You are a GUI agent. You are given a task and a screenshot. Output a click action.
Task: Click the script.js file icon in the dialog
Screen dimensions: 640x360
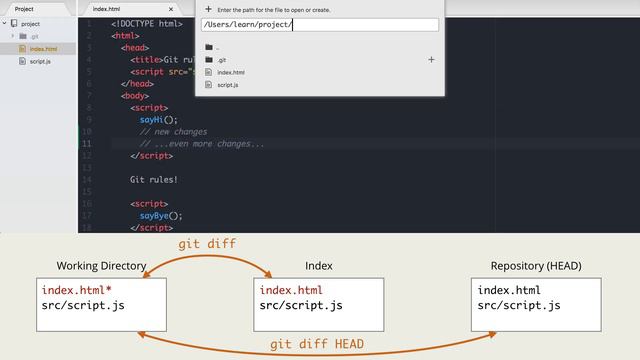point(209,85)
